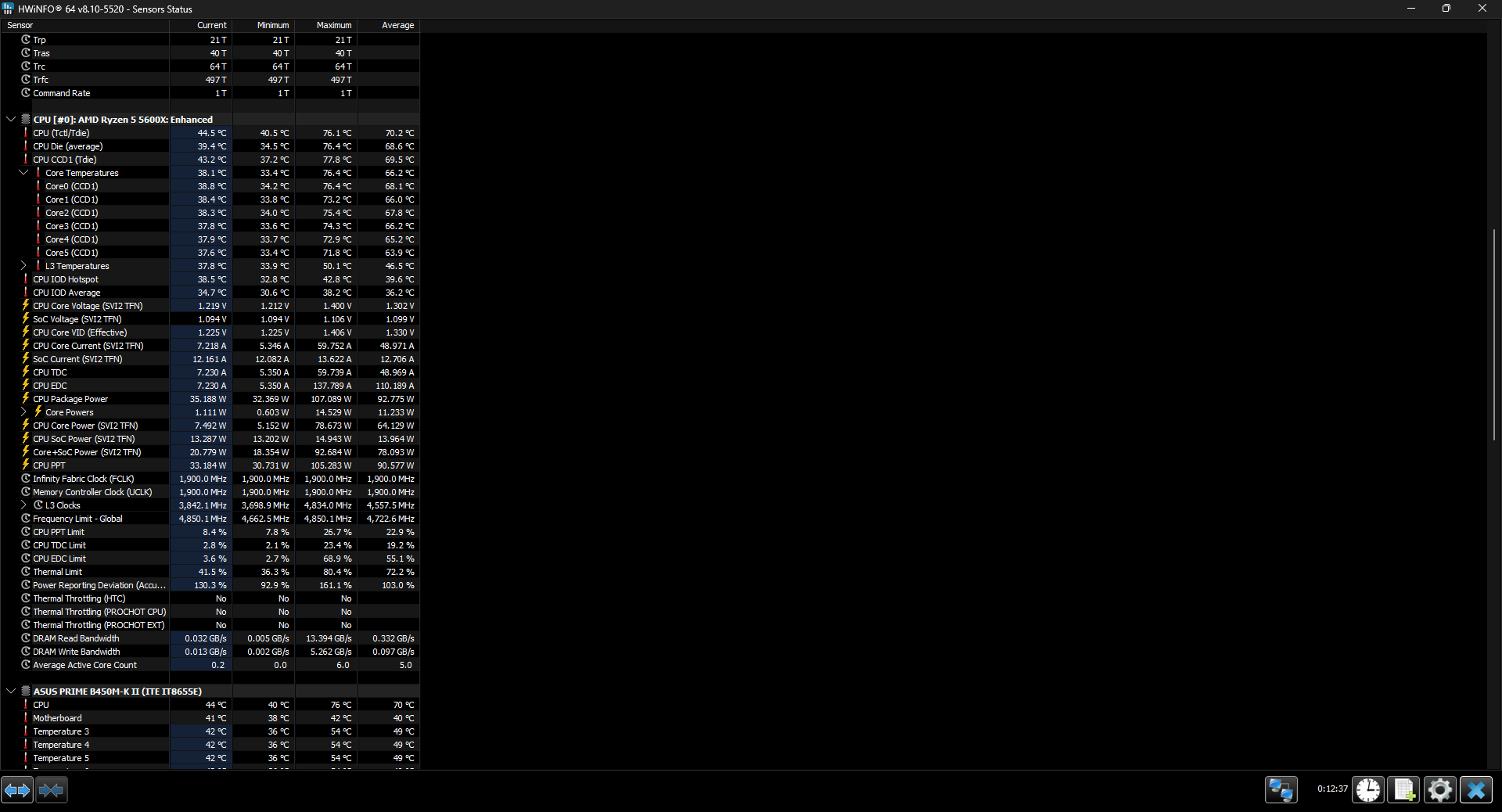Expand the L3 Clocks subgroup
The height and width of the screenshot is (812, 1502).
tap(23, 505)
